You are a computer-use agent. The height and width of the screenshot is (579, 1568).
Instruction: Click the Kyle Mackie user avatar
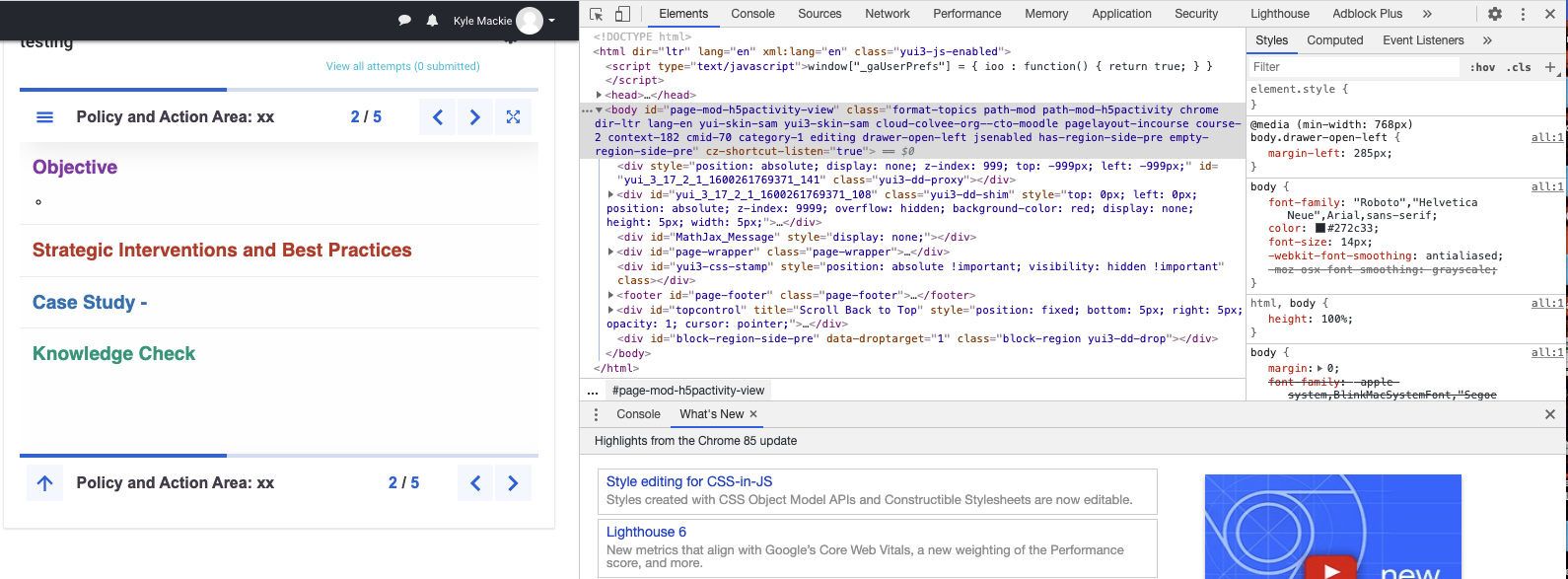click(x=530, y=21)
